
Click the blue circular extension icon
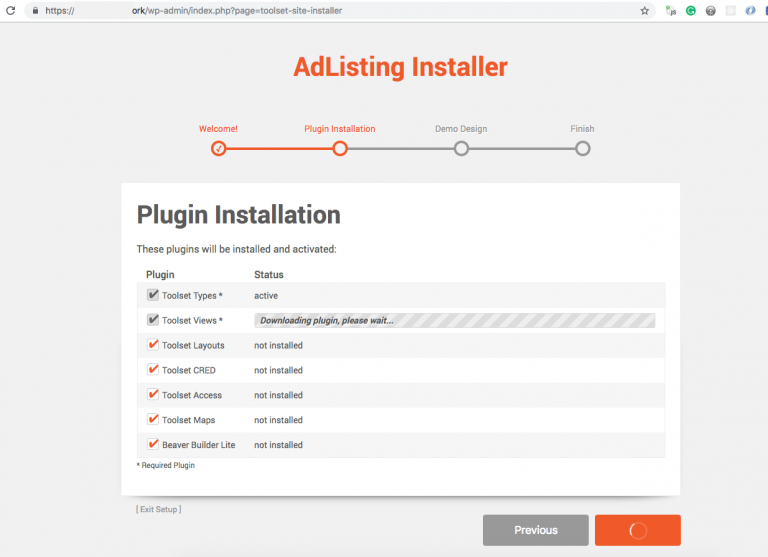pyautogui.click(x=750, y=11)
